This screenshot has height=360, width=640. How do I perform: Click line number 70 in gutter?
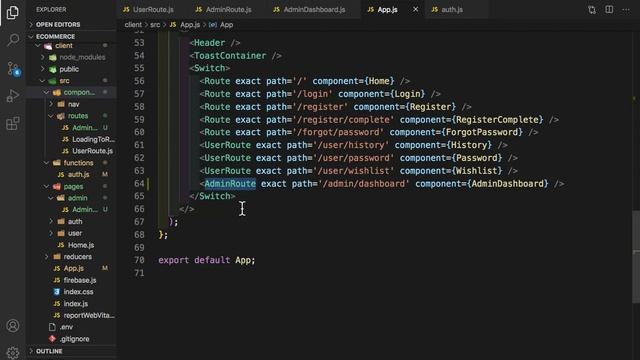pos(139,260)
